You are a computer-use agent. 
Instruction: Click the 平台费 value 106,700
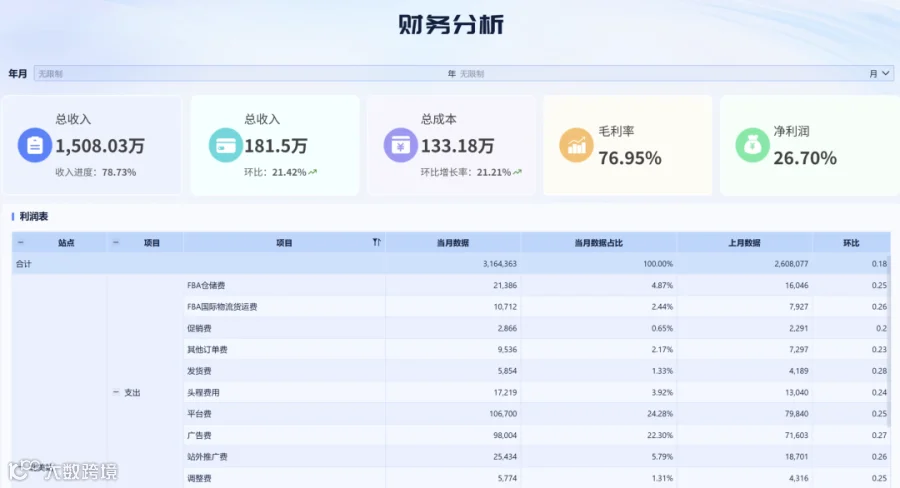pos(503,414)
